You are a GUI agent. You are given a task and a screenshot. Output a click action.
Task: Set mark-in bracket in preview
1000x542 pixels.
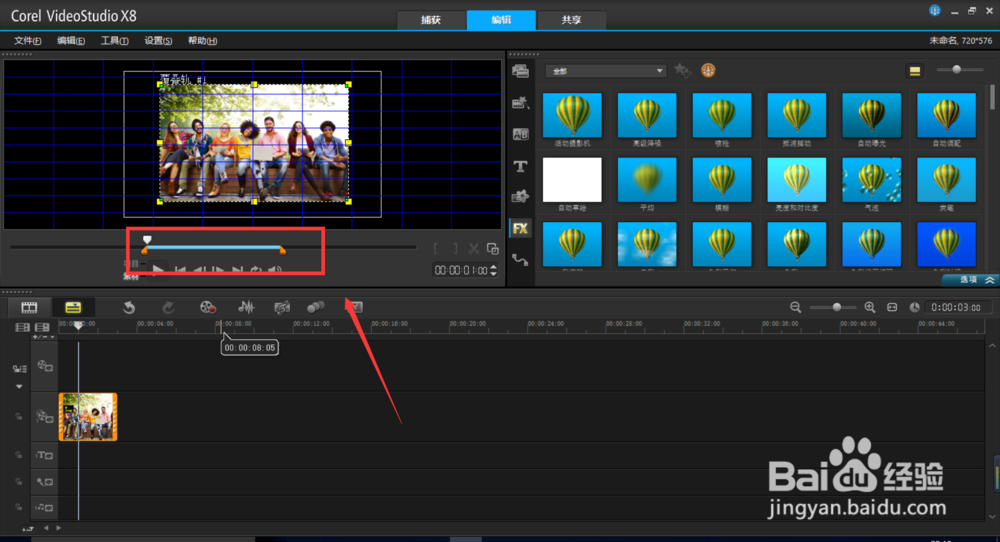point(436,249)
